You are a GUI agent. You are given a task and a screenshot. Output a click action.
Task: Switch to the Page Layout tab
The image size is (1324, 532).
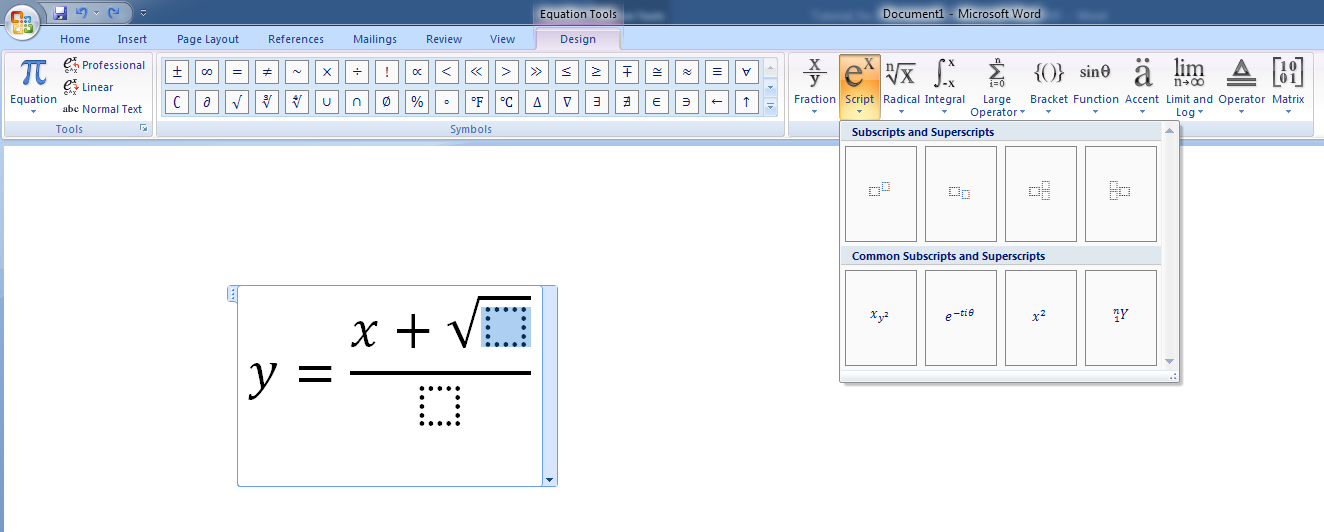(x=208, y=39)
